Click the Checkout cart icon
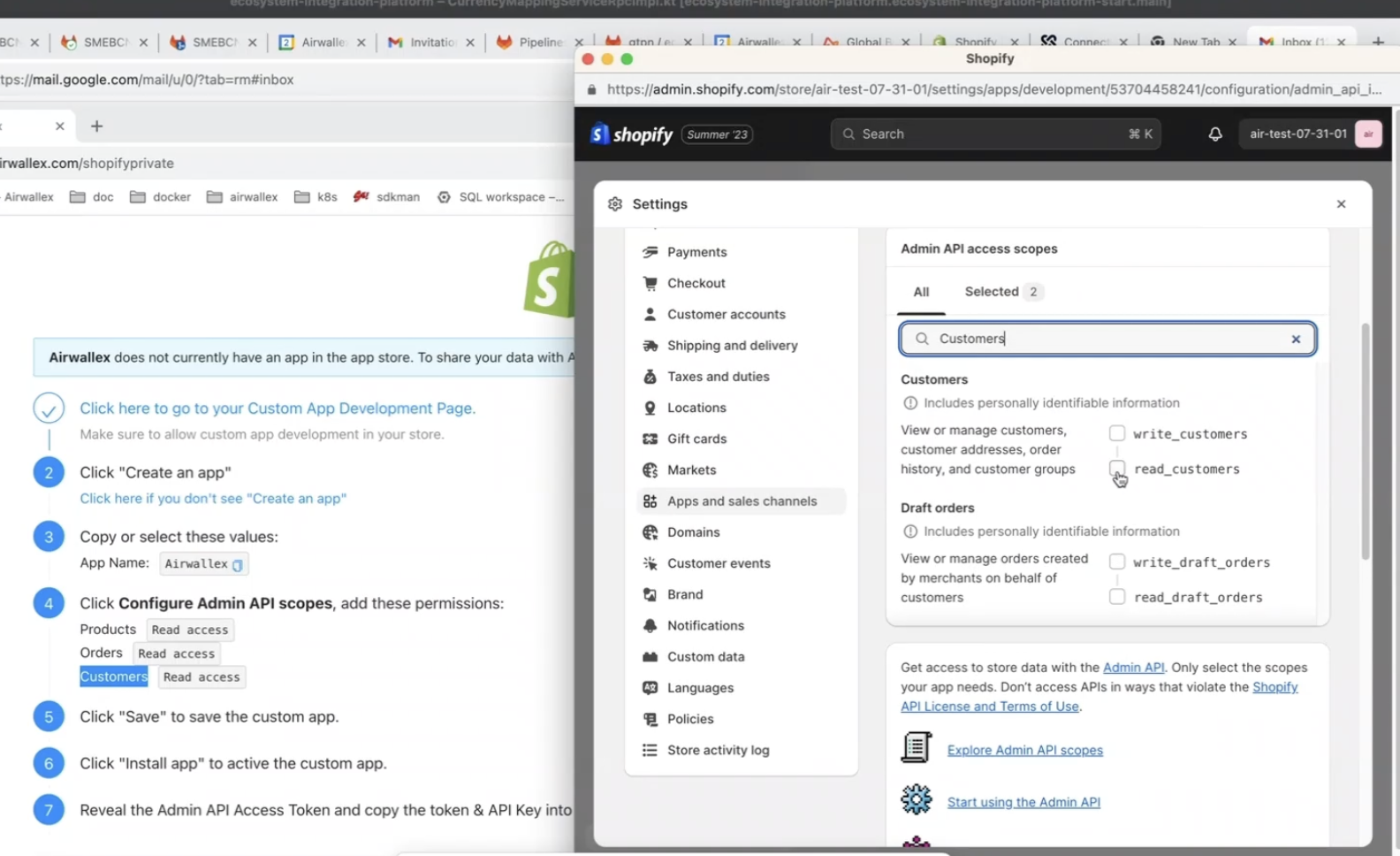Screen dimensions: 1400x856 pyautogui.click(x=650, y=283)
